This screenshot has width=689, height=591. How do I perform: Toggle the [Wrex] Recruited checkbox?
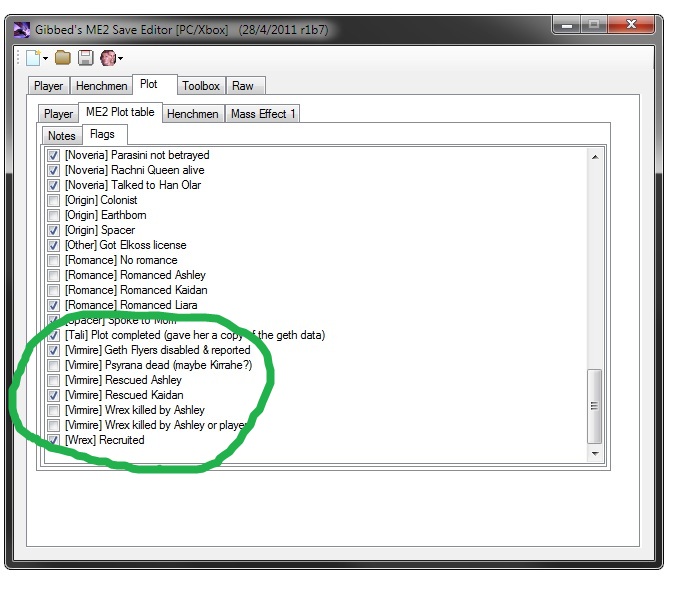pyautogui.click(x=54, y=440)
